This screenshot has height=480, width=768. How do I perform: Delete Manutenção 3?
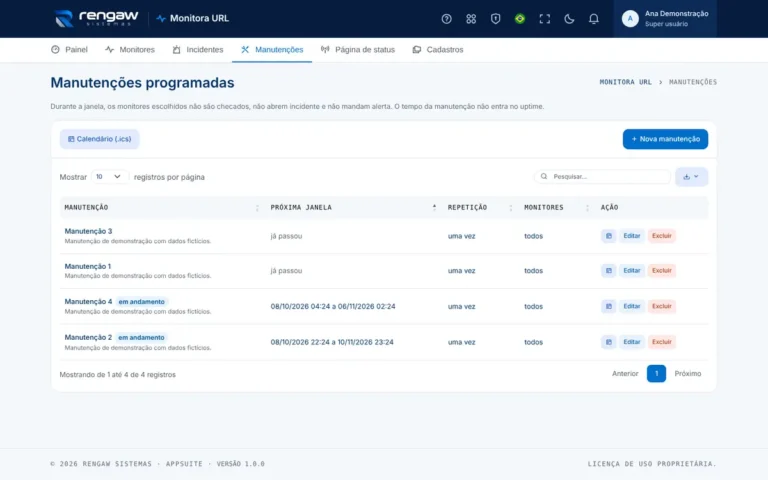point(662,236)
